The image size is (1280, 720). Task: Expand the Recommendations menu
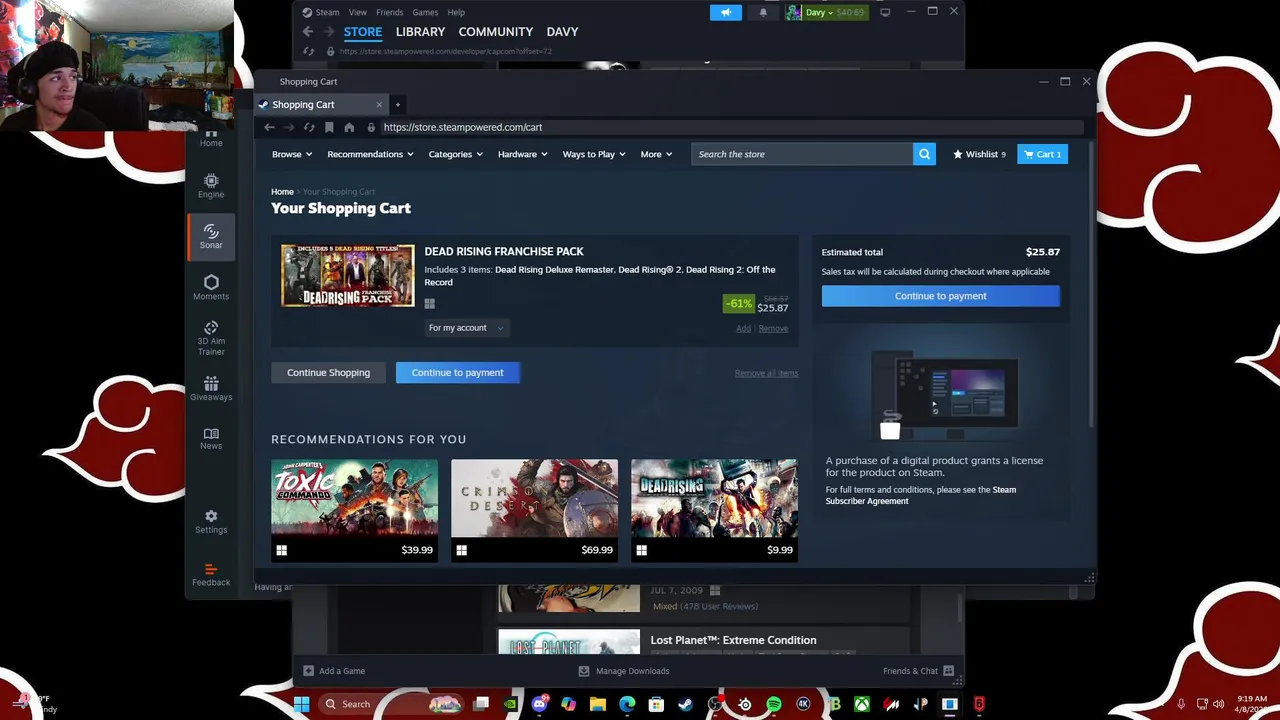coord(371,154)
